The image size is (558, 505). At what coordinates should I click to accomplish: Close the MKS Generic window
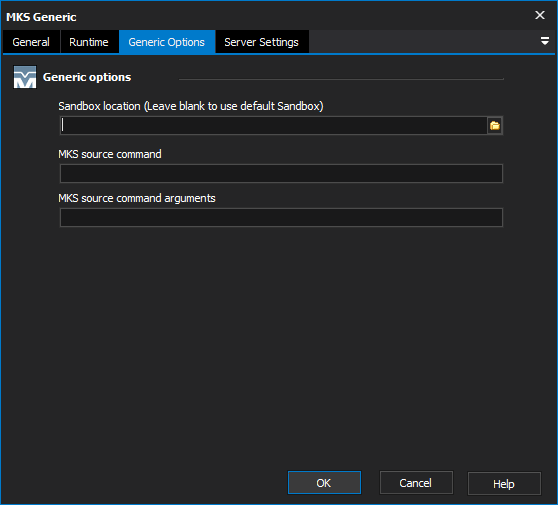[x=540, y=15]
